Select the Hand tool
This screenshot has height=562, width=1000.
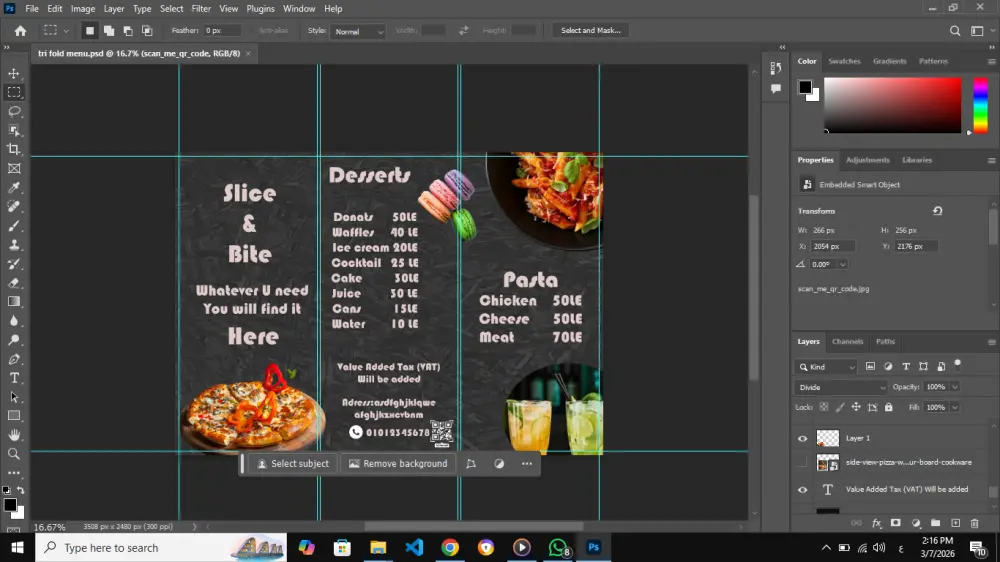(14, 435)
